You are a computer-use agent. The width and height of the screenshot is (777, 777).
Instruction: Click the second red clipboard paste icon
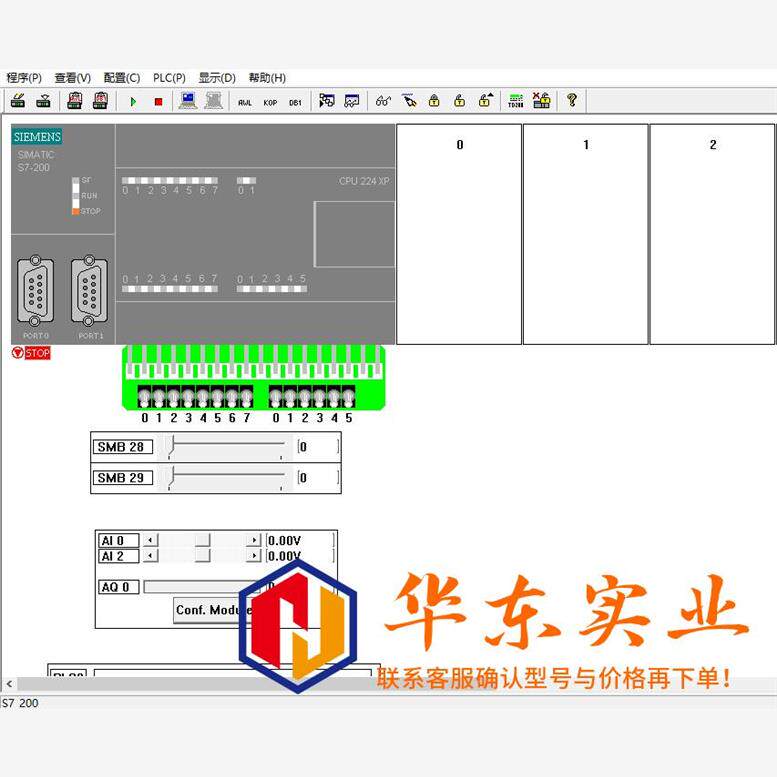tap(101, 101)
